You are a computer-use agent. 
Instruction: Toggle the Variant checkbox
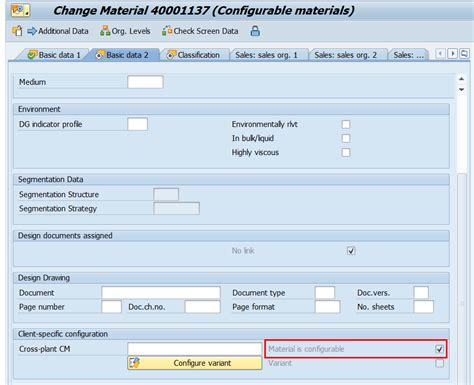[439, 363]
